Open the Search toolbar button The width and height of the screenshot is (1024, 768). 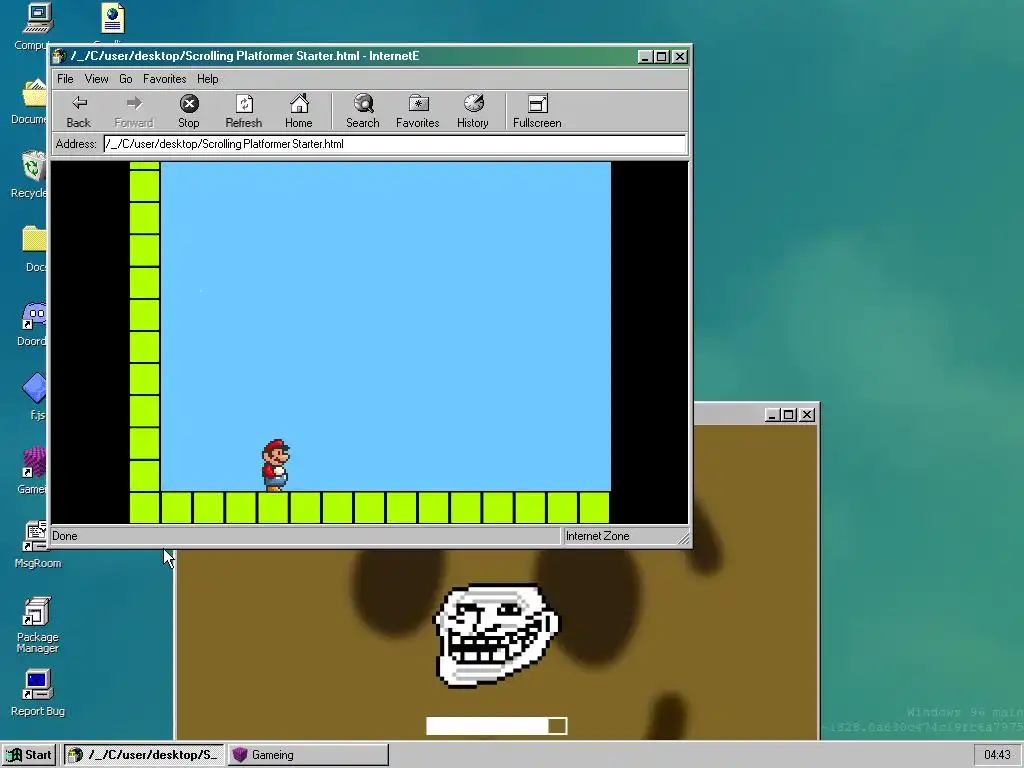tap(362, 111)
